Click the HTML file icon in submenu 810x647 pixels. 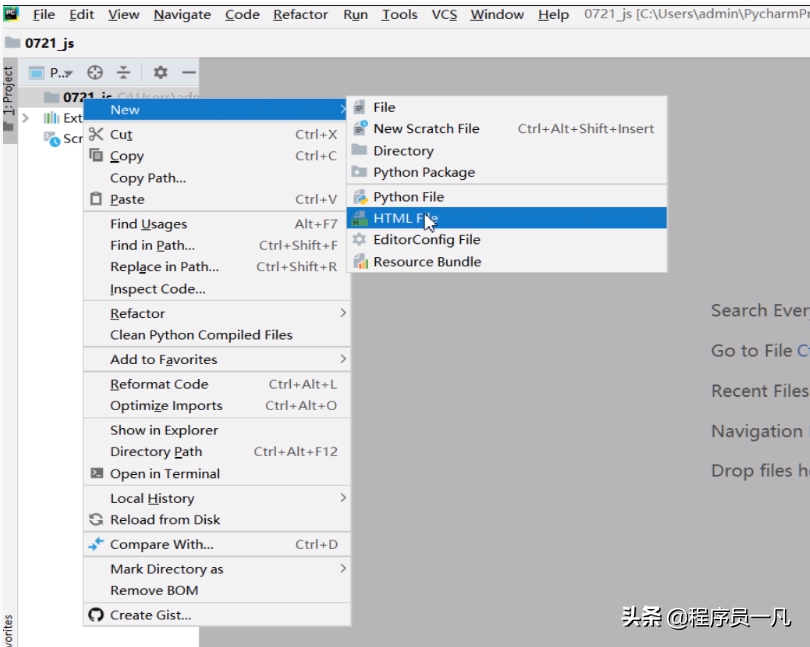click(x=359, y=218)
